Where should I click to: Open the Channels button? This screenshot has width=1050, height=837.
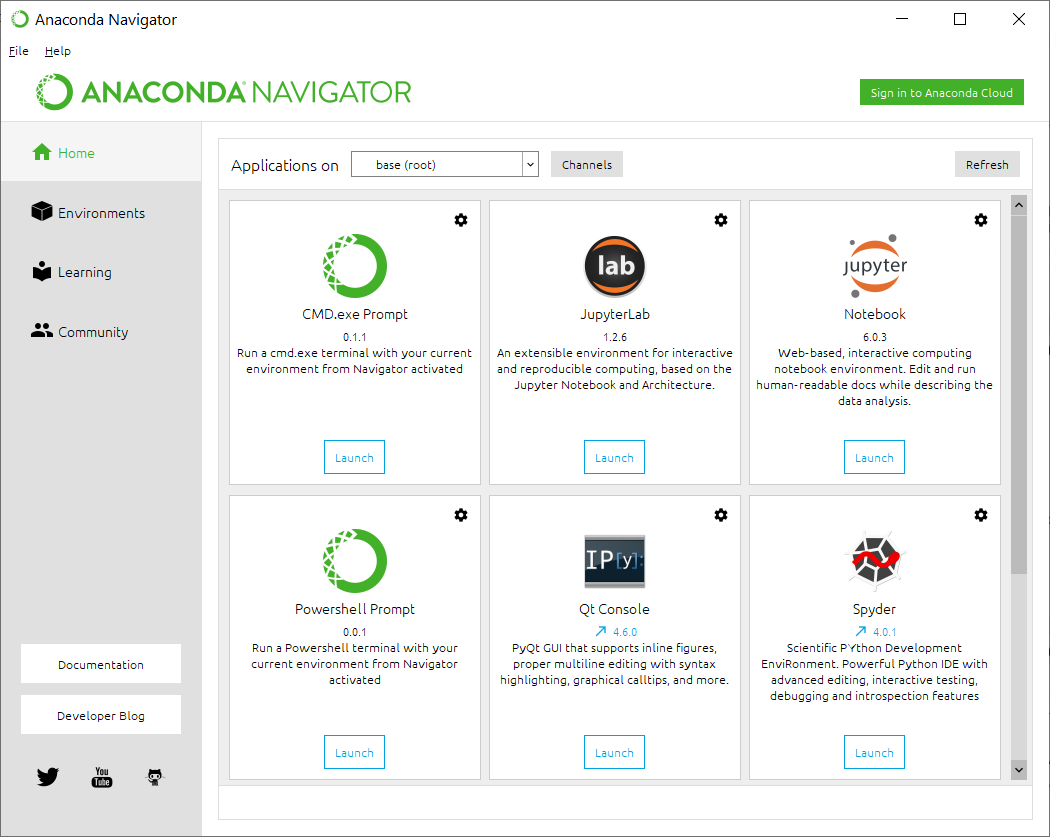[x=587, y=164]
